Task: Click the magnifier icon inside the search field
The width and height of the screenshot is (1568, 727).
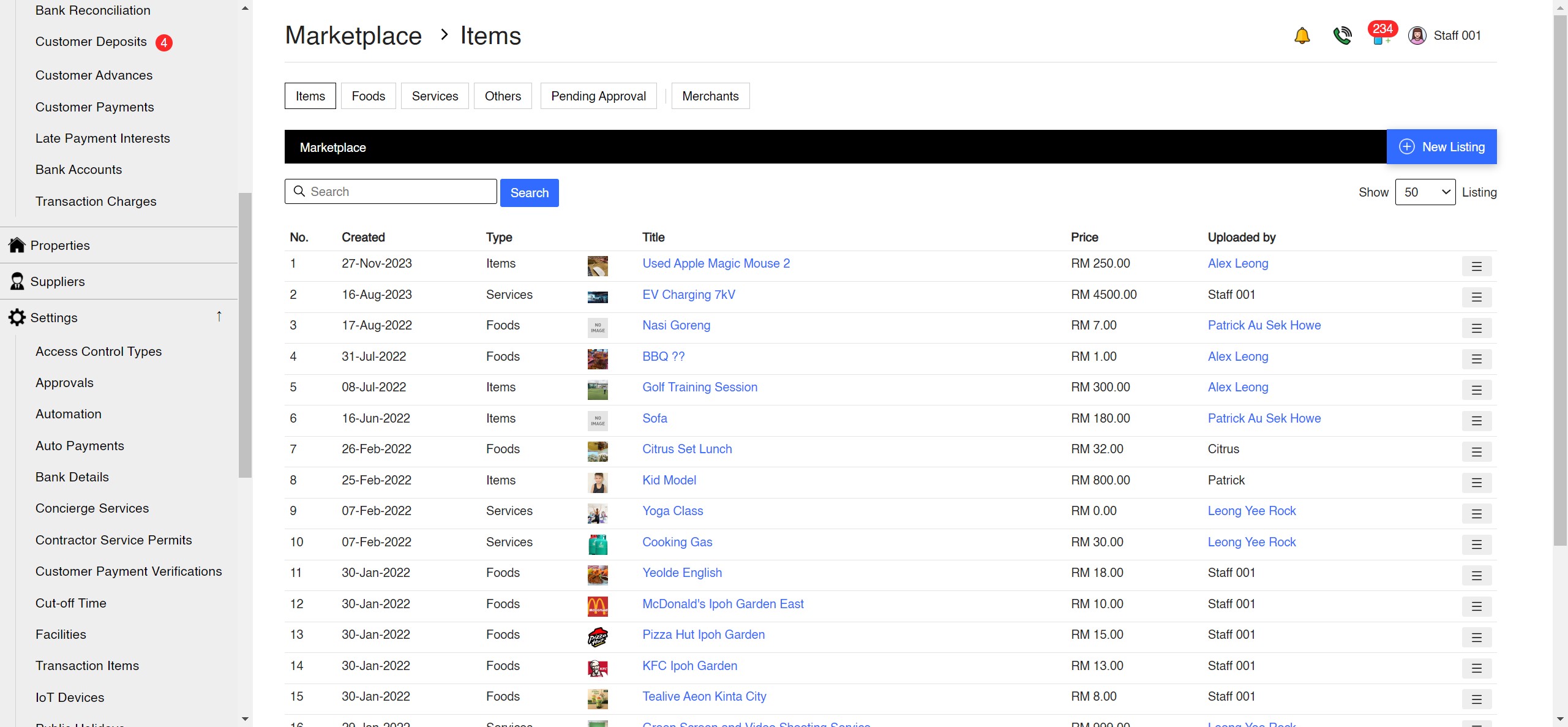Action: tap(299, 191)
